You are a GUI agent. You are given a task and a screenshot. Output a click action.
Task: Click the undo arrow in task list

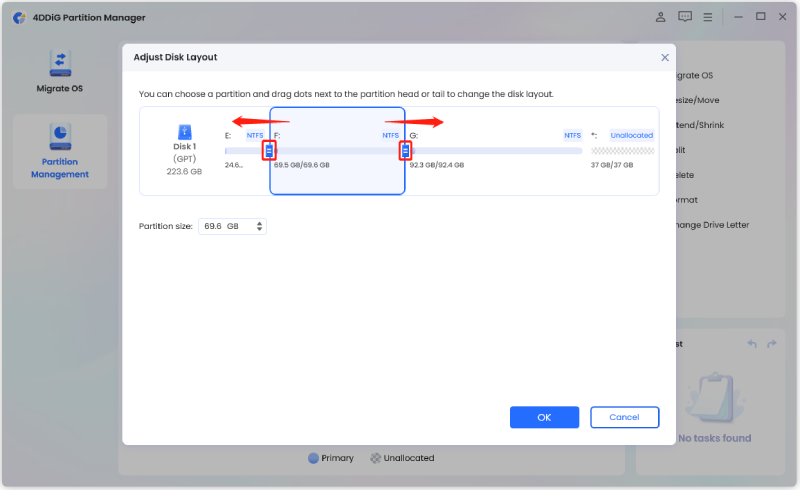pyautogui.click(x=752, y=344)
